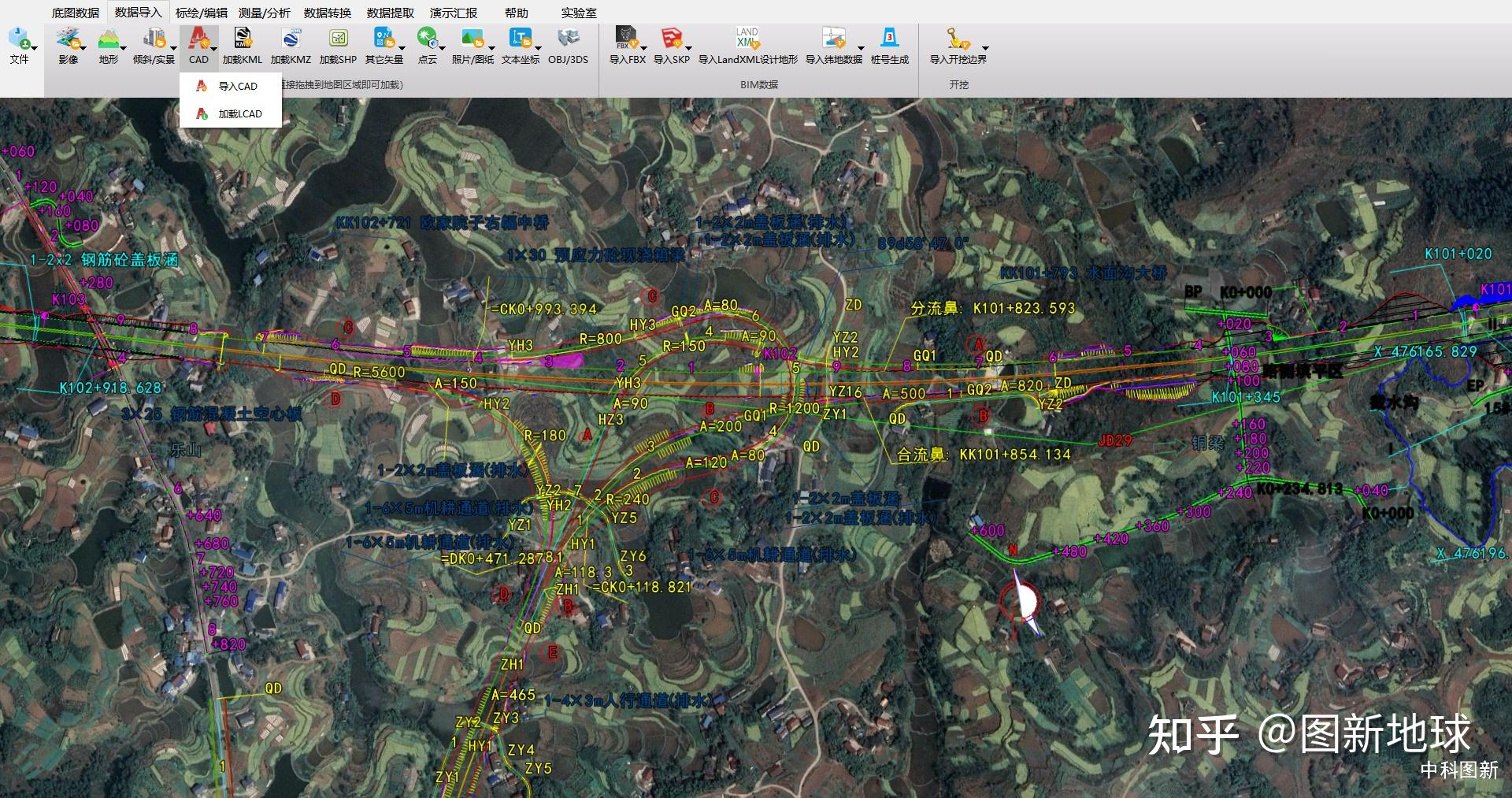Expand the 导入开挖边界 dropdown arrow
The width and height of the screenshot is (1512, 798).
tap(984, 49)
